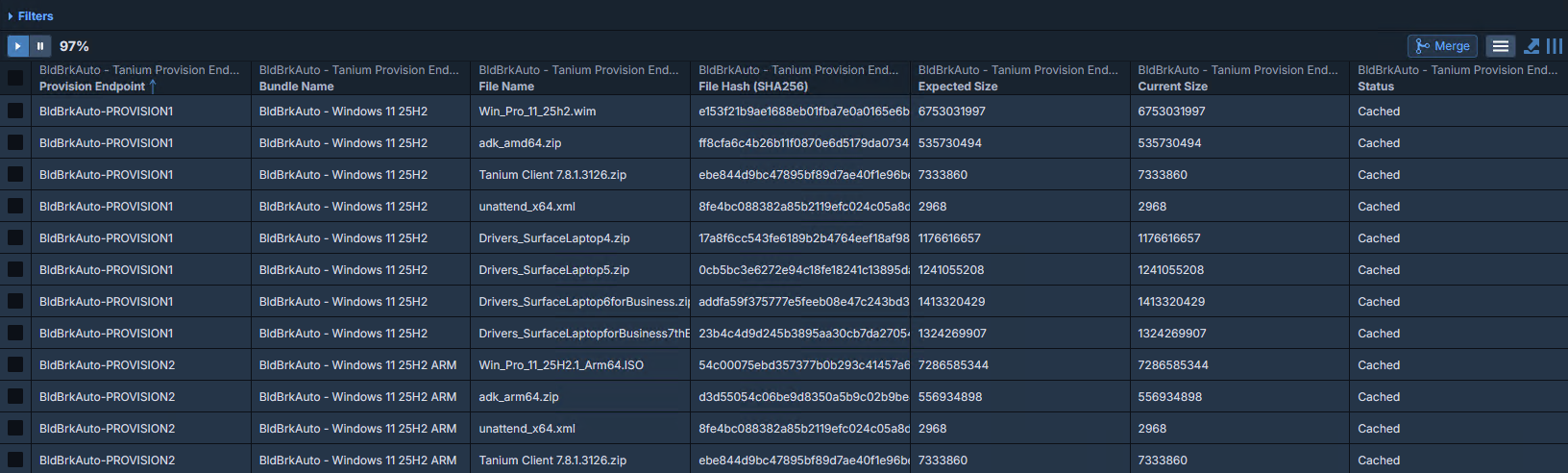
Task: Click hash starting 0cb5bc3e6272e94c18fe
Action: click(x=803, y=270)
